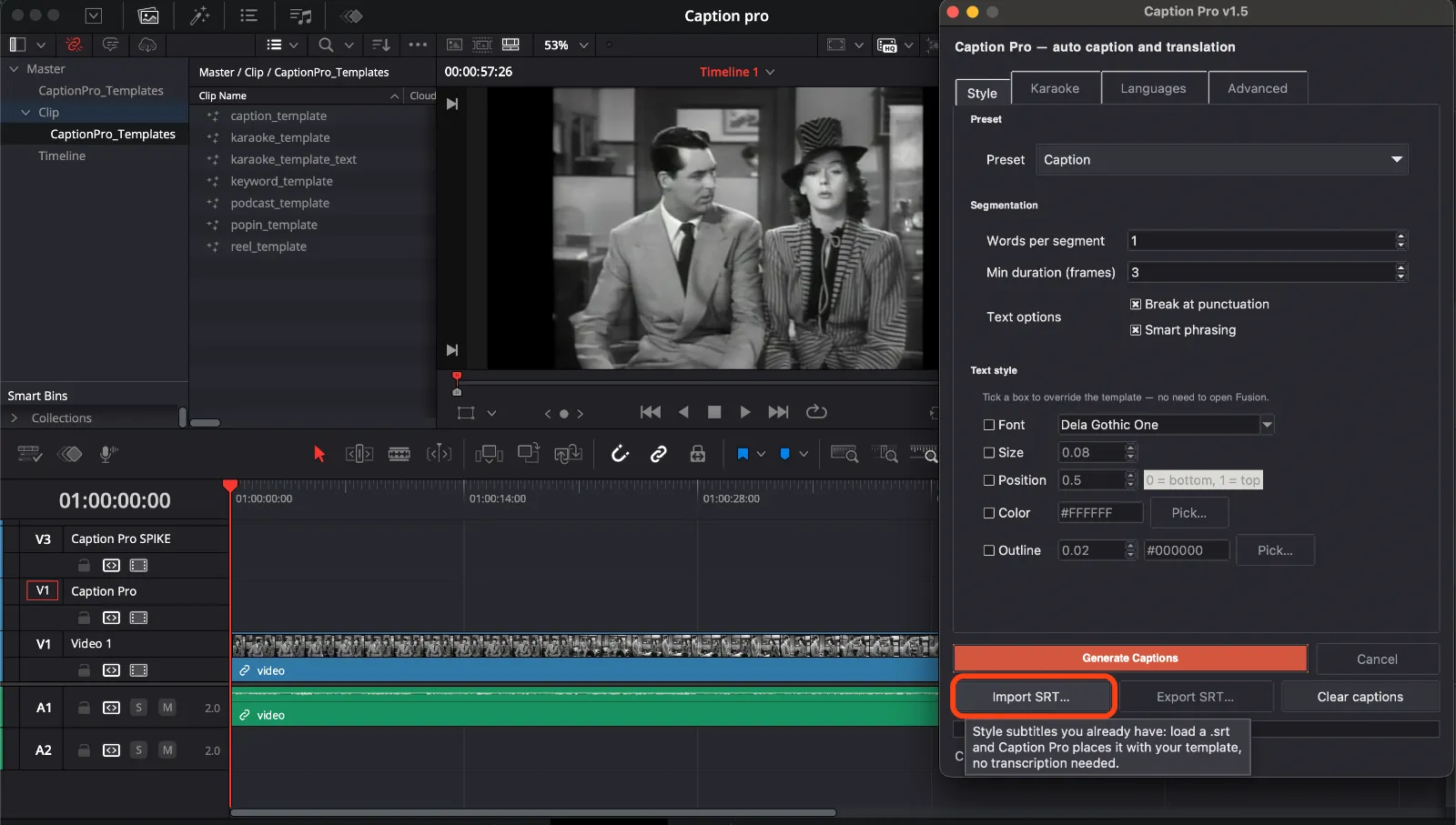1456x825 pixels.
Task: Switch to the Languages tab
Action: pyautogui.click(x=1153, y=88)
